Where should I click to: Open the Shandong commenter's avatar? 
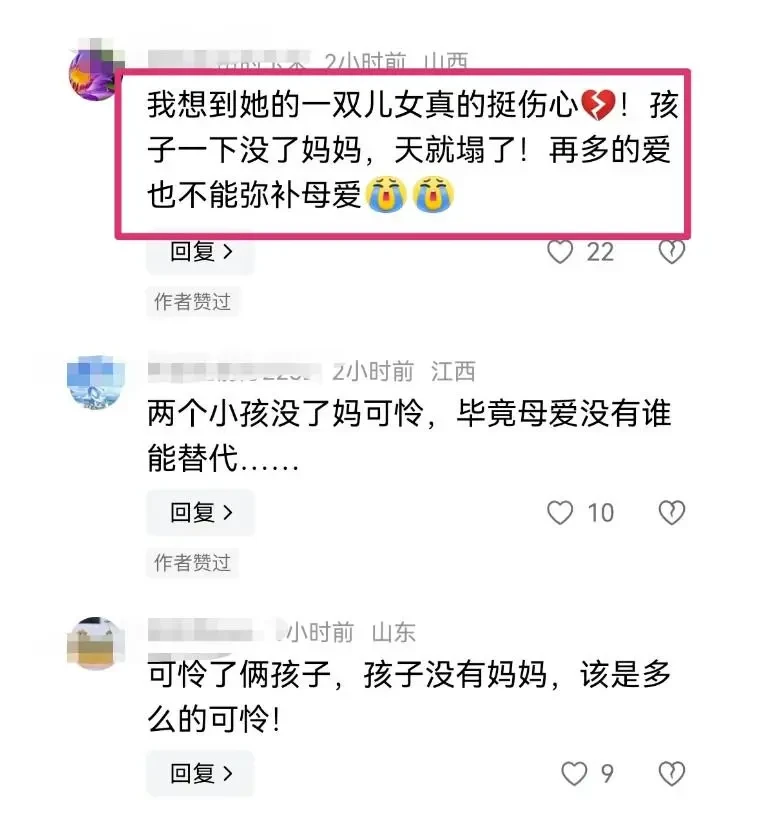coord(95,643)
